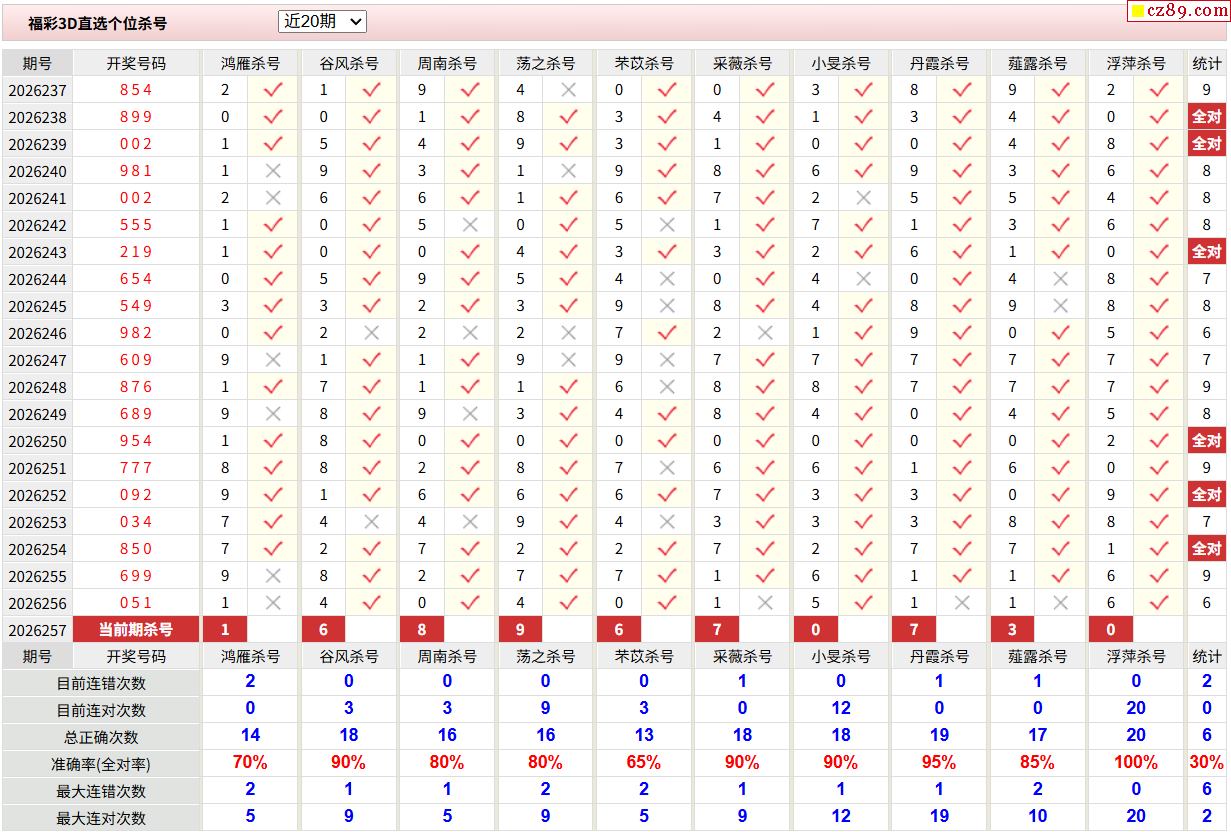This screenshot has width=1231, height=832.
Task: Click the red 6 under 谷风 current pick
Action: (x=324, y=629)
